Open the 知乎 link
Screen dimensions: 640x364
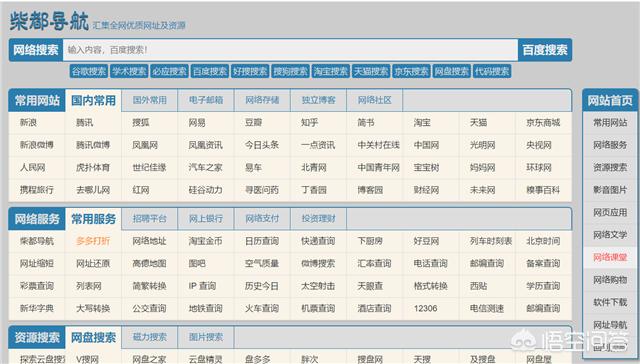[309, 122]
